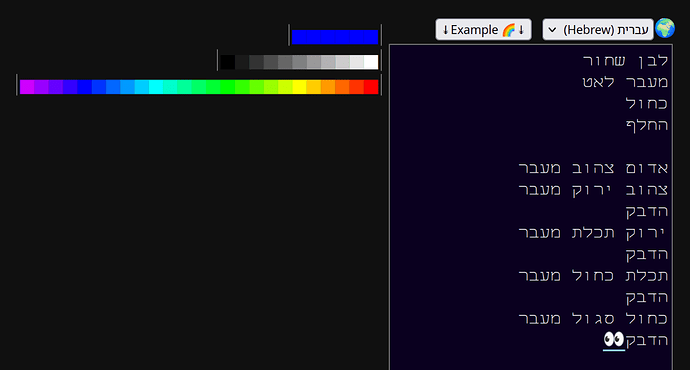Click the white swatch in grayscale gradient
This screenshot has width=690, height=370.
tap(371, 62)
